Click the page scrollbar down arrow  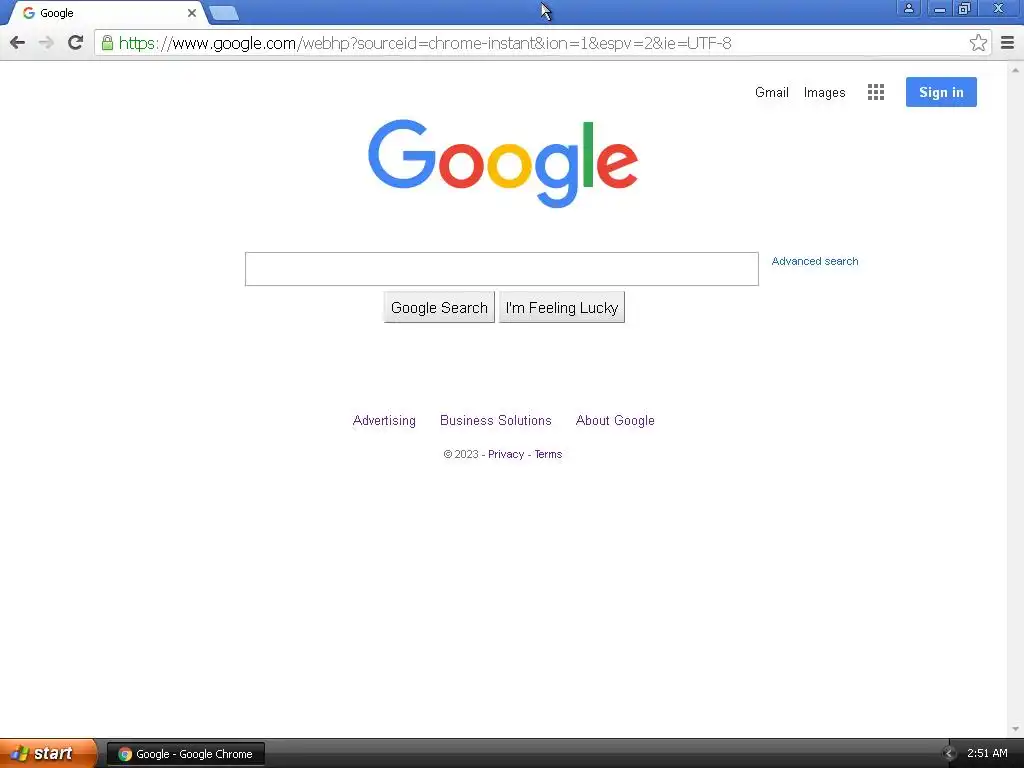tap(1016, 729)
